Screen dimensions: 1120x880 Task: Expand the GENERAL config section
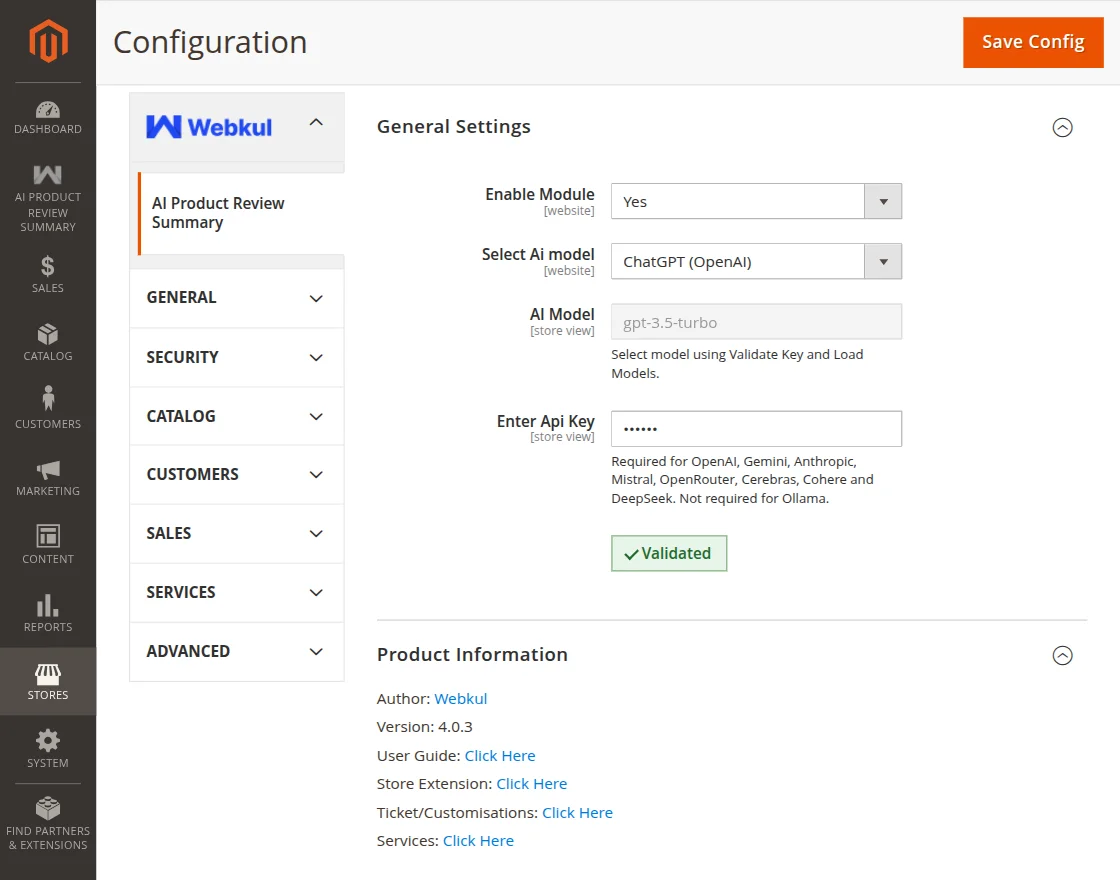pyautogui.click(x=236, y=298)
